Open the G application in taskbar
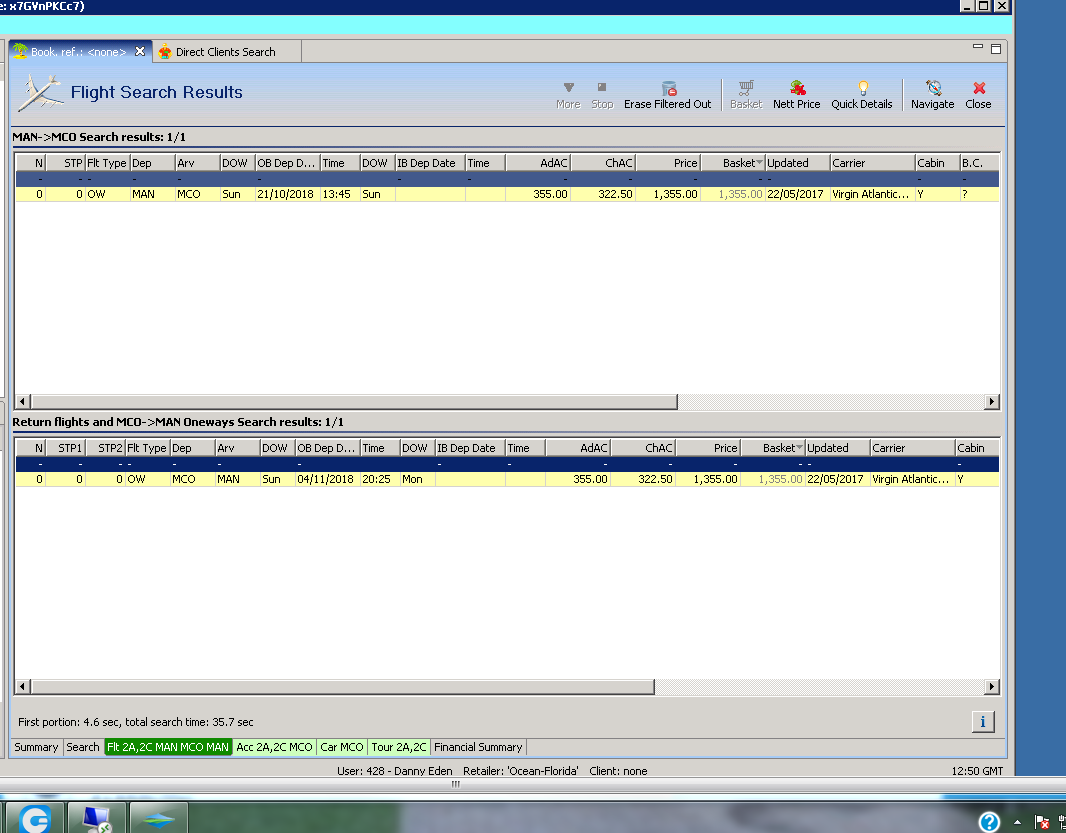The width and height of the screenshot is (1066, 833). click(35, 817)
